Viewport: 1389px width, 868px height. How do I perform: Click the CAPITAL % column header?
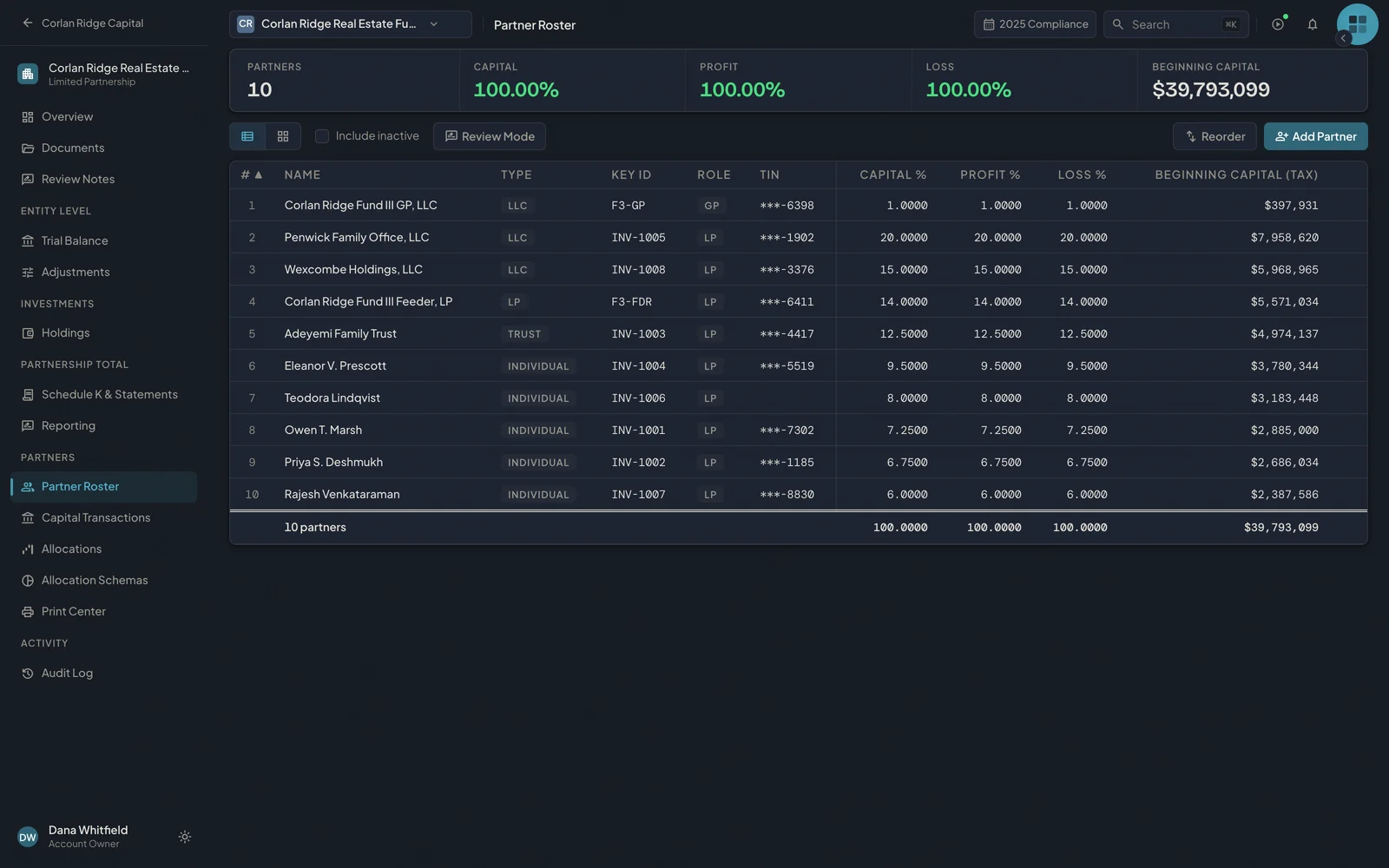[x=892, y=174]
